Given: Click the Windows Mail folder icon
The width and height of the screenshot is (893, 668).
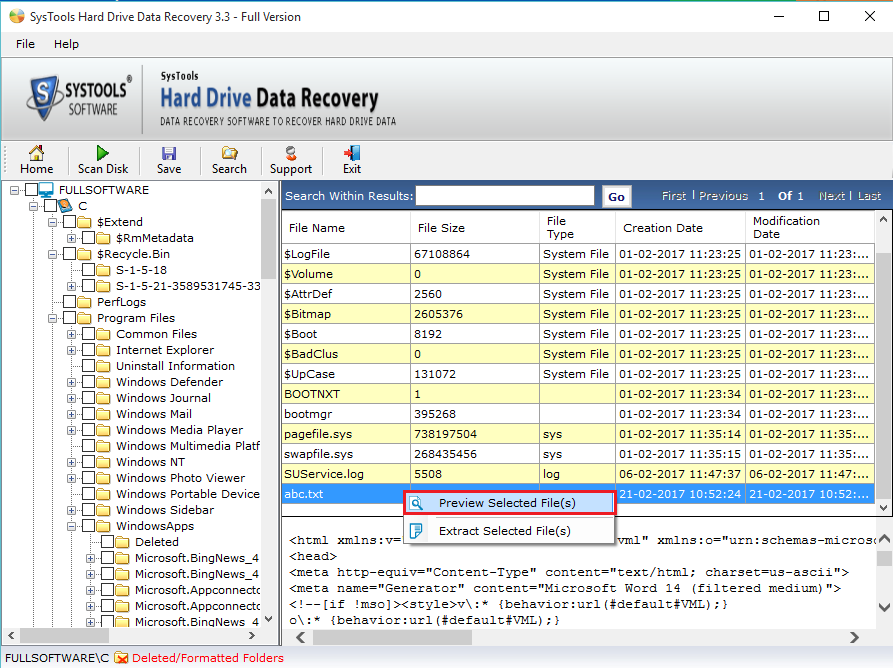Looking at the screenshot, I should tap(104, 414).
